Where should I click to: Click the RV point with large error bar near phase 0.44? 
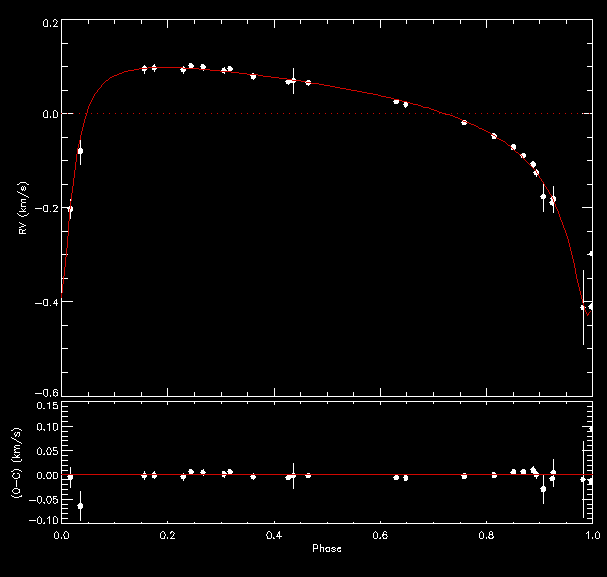[293, 81]
